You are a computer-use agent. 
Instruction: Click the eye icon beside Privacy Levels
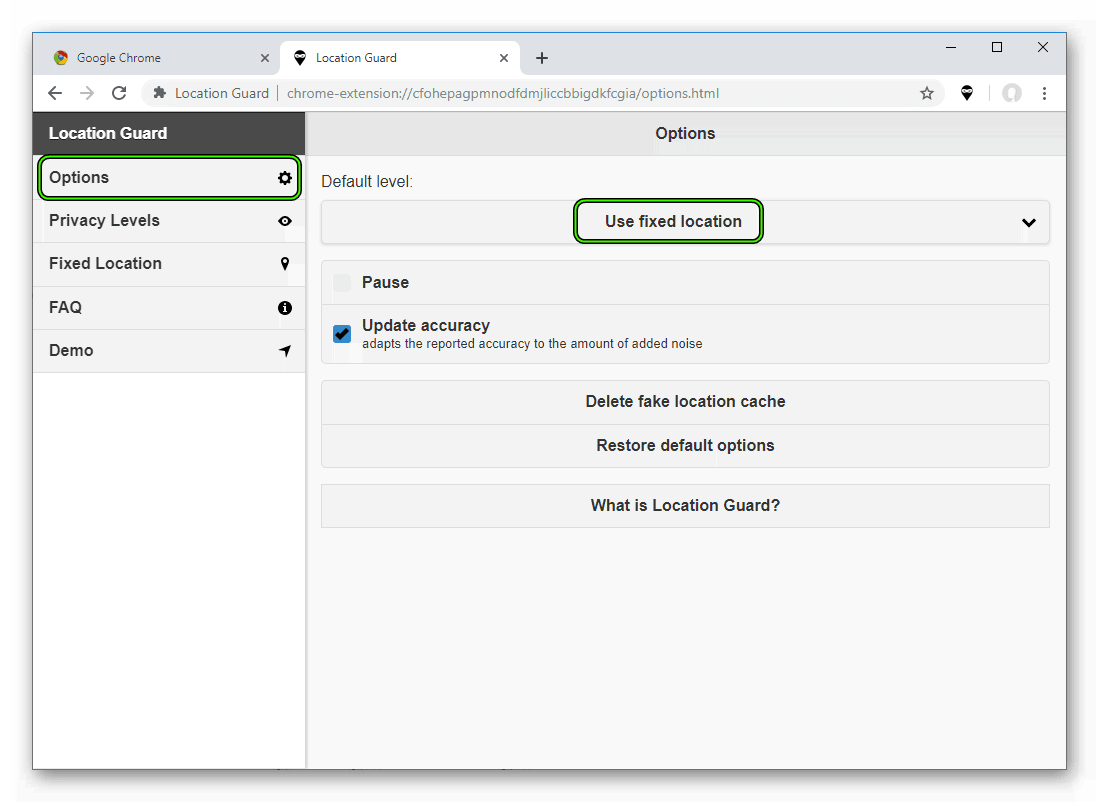(285, 221)
